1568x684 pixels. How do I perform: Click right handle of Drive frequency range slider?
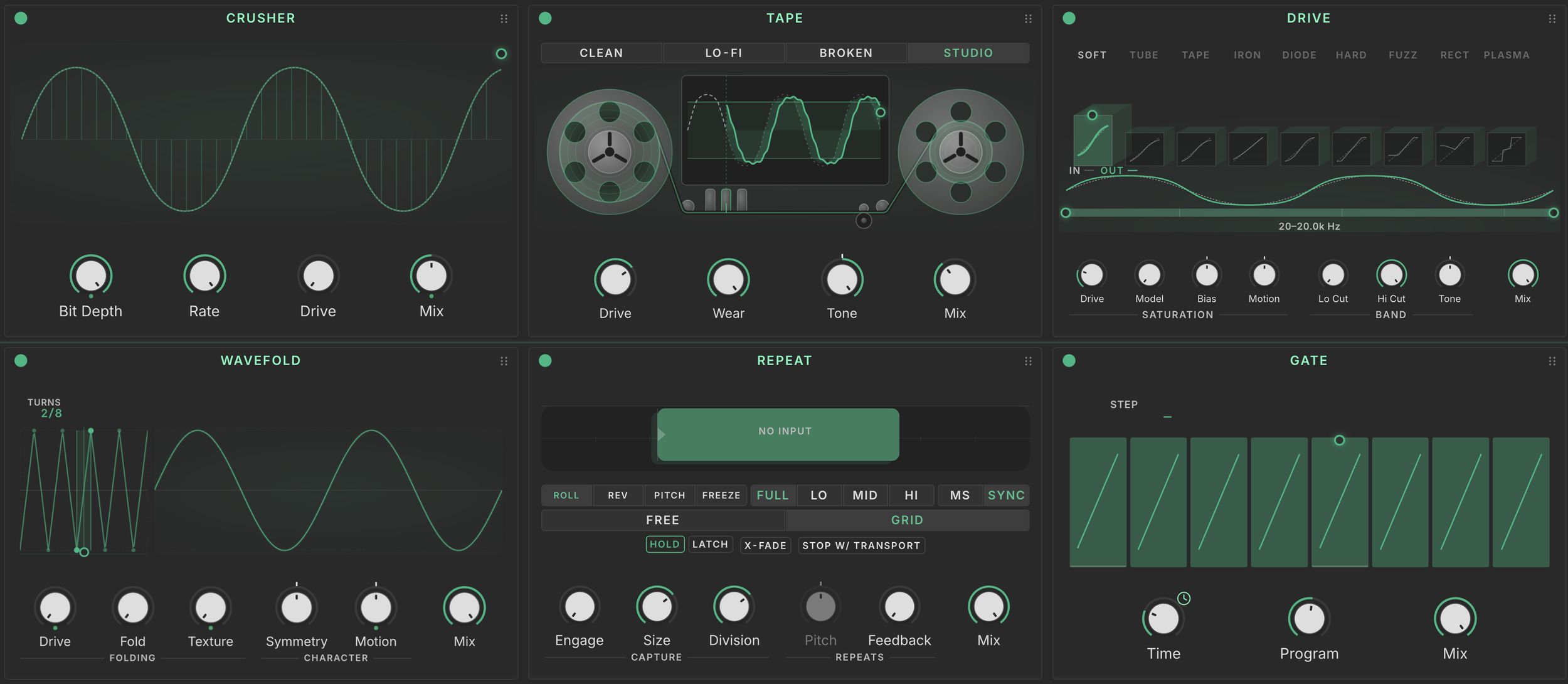tap(1554, 213)
